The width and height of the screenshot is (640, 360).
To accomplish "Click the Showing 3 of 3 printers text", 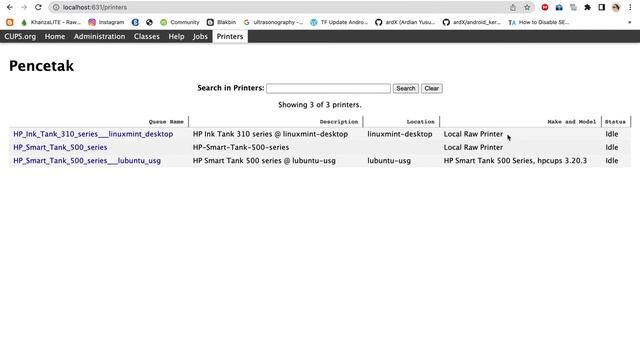I will pyautogui.click(x=320, y=105).
